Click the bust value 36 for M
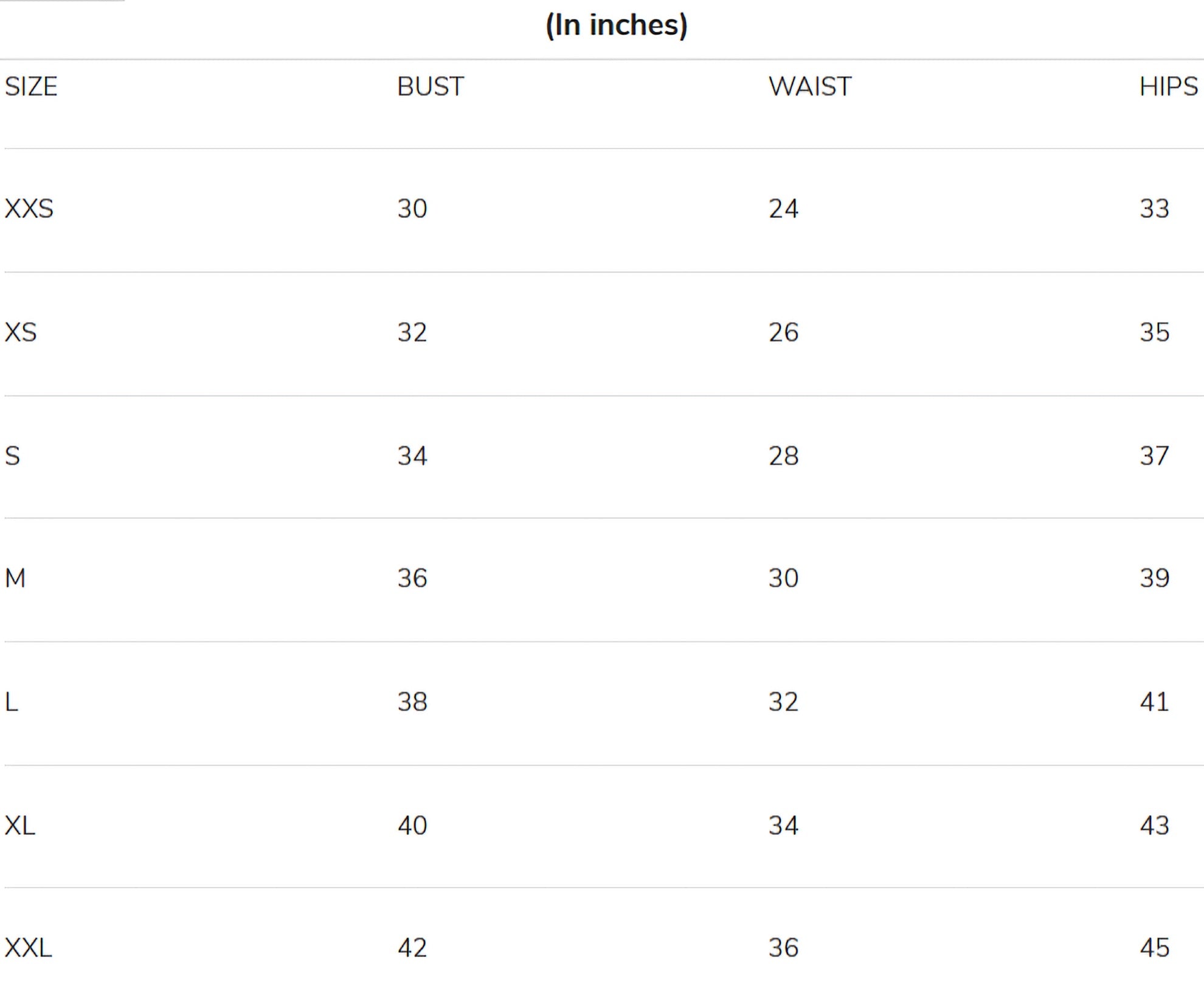 click(x=412, y=578)
